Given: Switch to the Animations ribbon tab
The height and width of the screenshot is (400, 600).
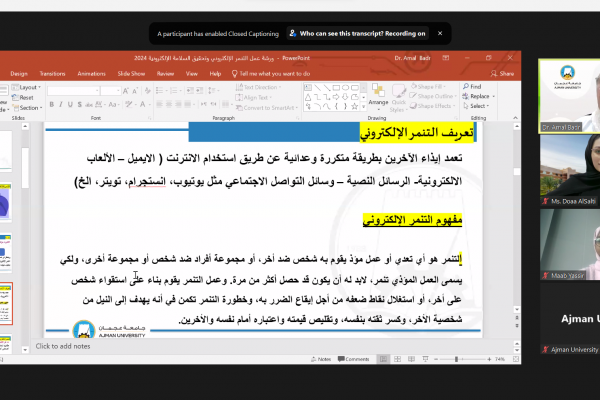Looking at the screenshot, I should click(91, 73).
